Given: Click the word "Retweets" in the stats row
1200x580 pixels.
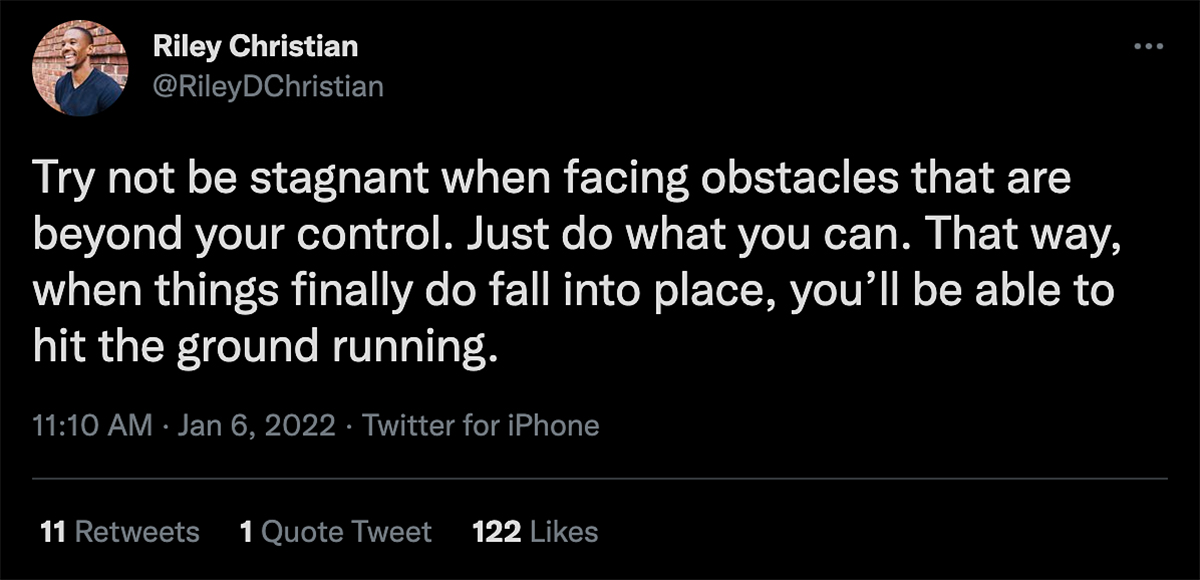Looking at the screenshot, I should click(x=137, y=532).
